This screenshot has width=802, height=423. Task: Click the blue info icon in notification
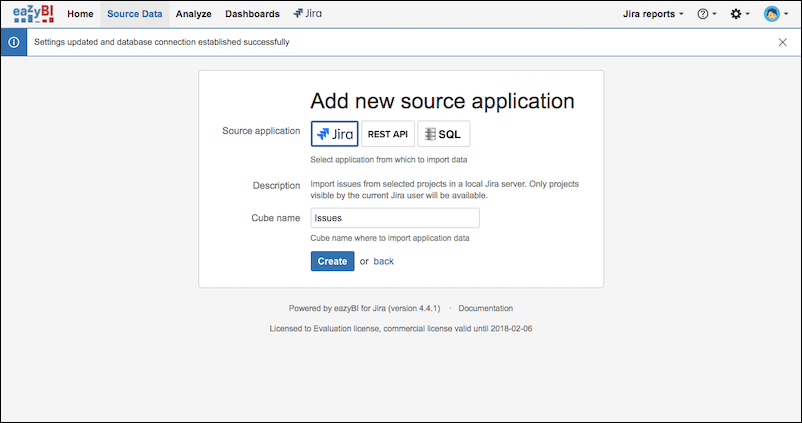pyautogui.click(x=13, y=43)
